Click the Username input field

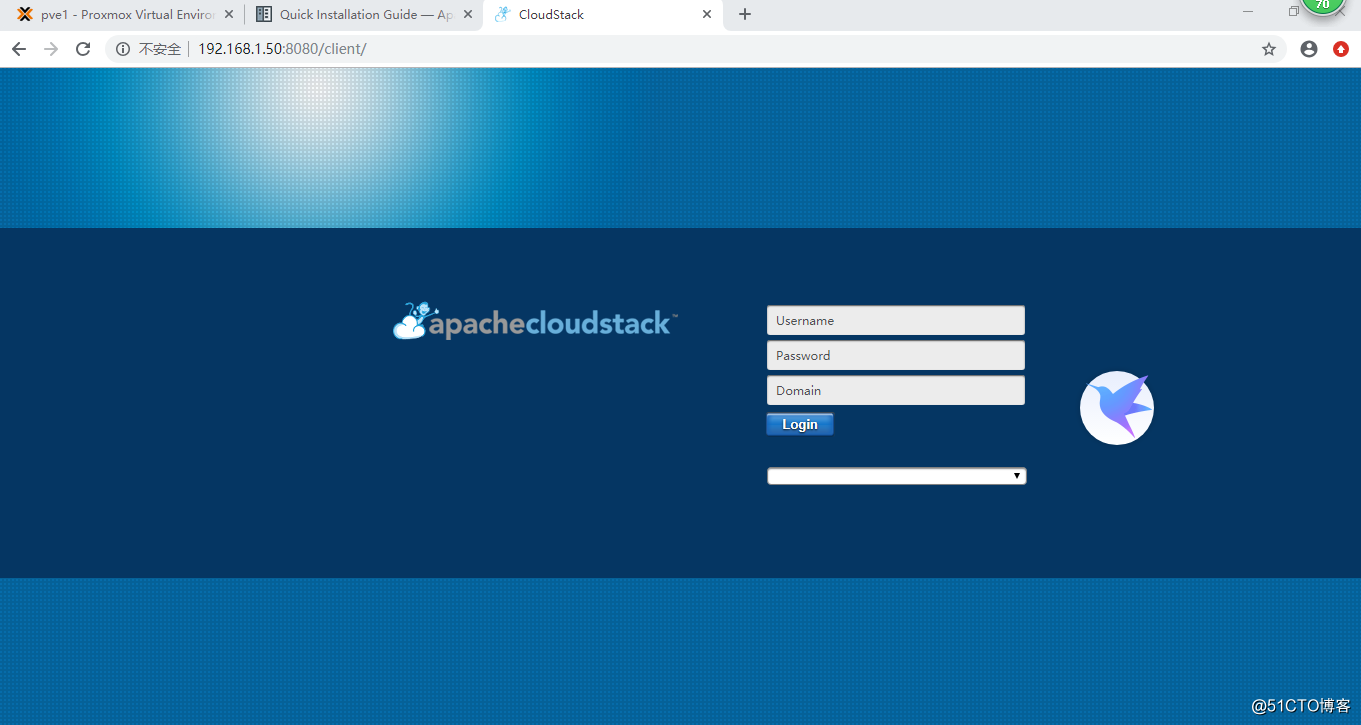point(895,320)
